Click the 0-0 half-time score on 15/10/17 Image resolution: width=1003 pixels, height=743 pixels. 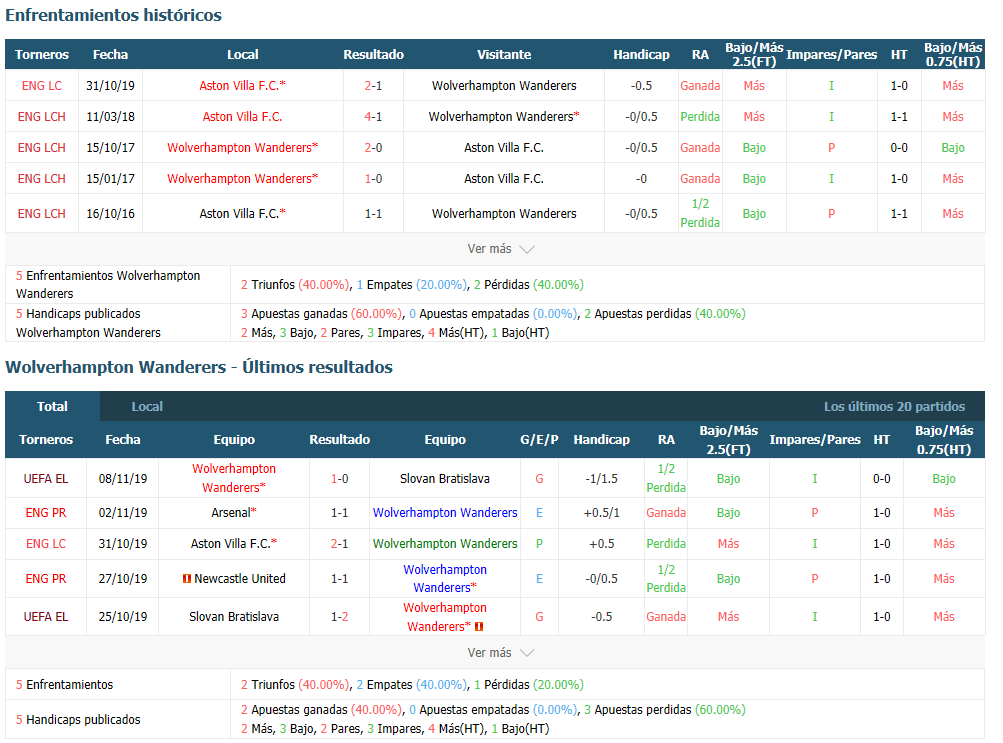(899, 148)
